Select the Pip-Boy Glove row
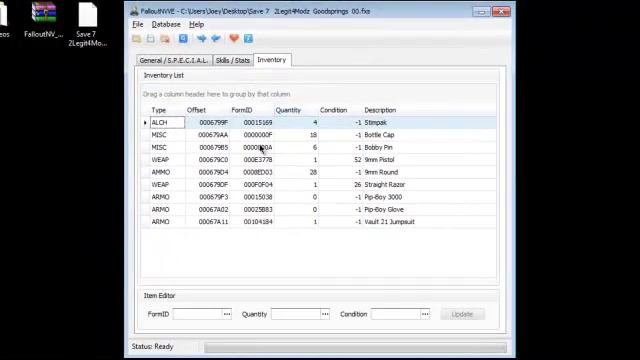The width and height of the screenshot is (640, 360). 319,209
